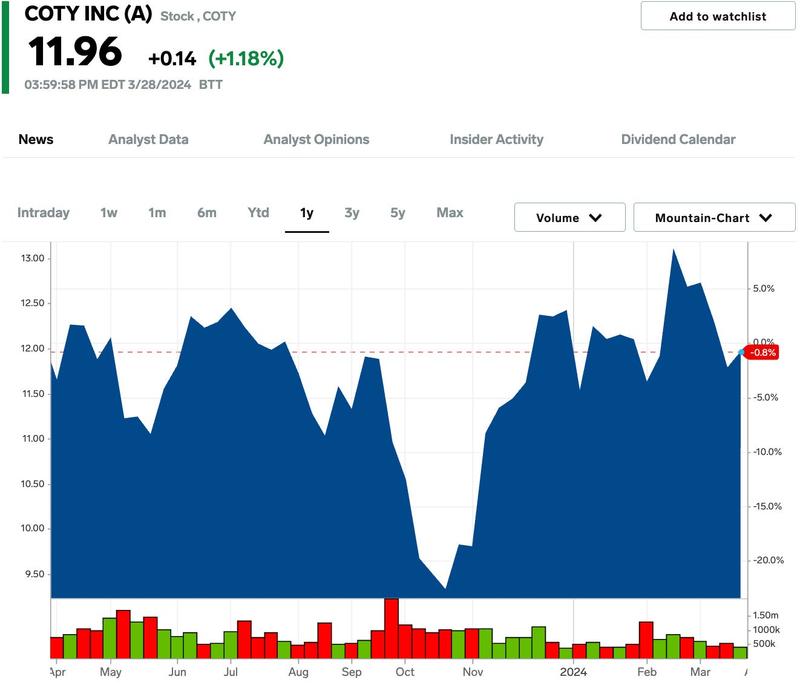Click the 'Stock , COTY' label
Screen dimensions: 800x697
click(198, 16)
